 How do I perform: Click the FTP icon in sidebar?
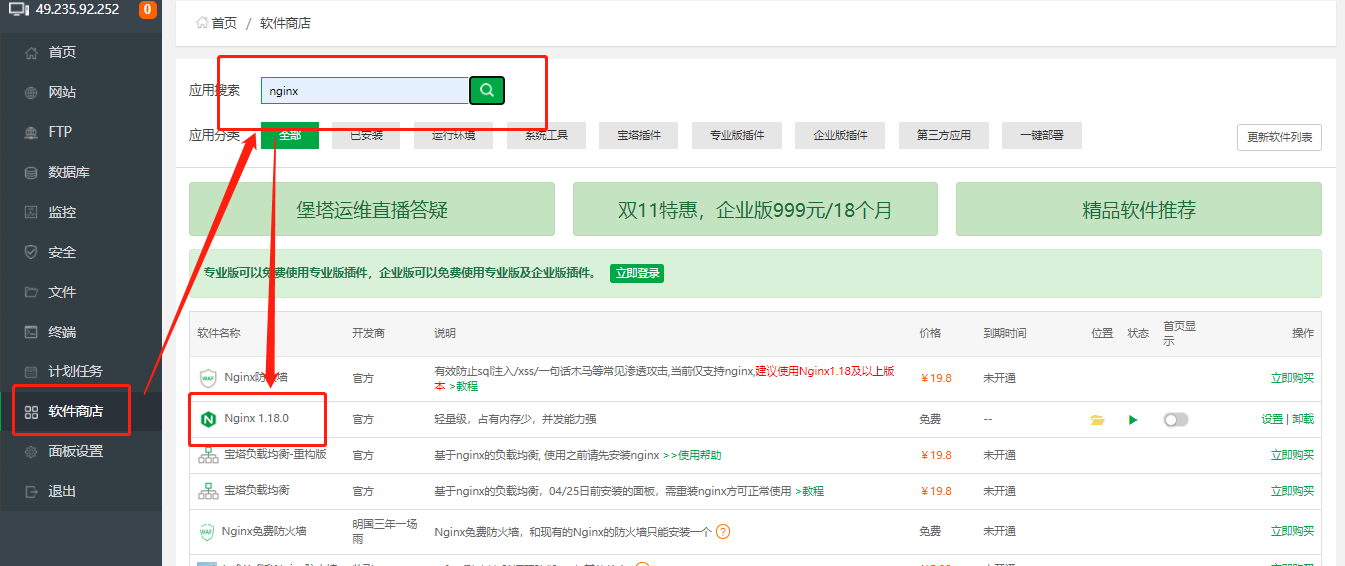click(31, 132)
